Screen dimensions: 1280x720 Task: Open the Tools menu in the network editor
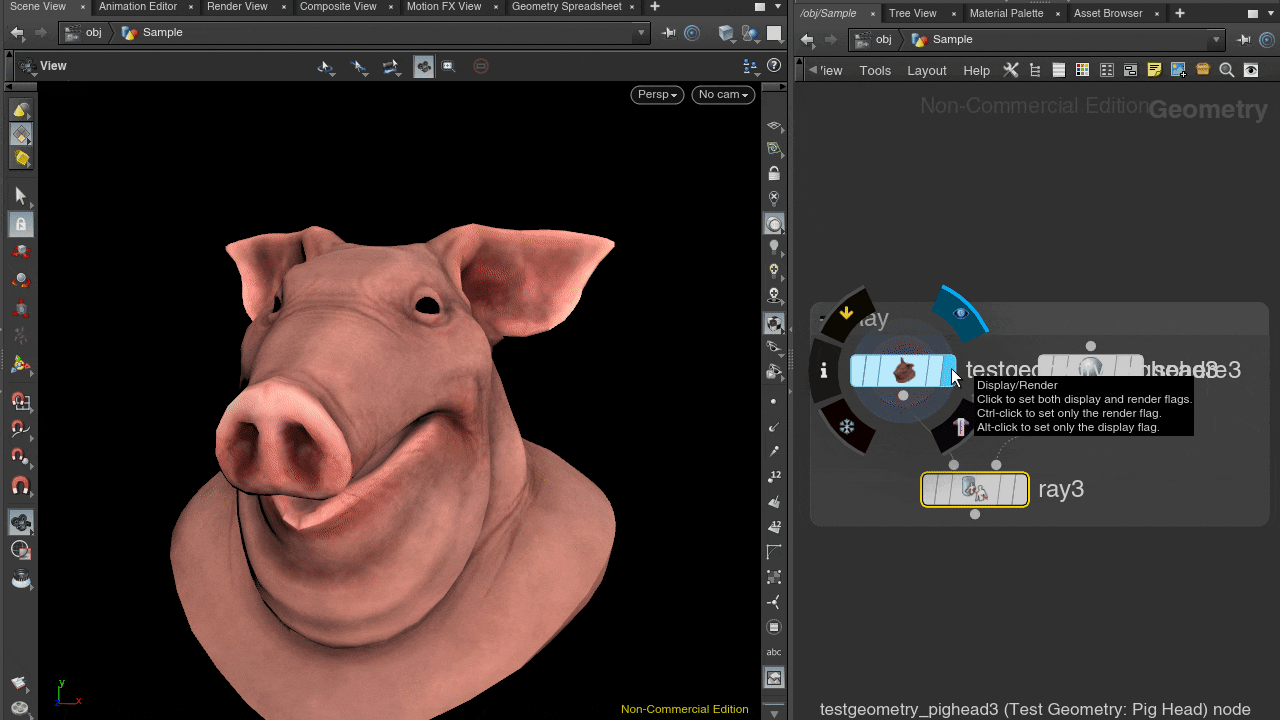[875, 70]
